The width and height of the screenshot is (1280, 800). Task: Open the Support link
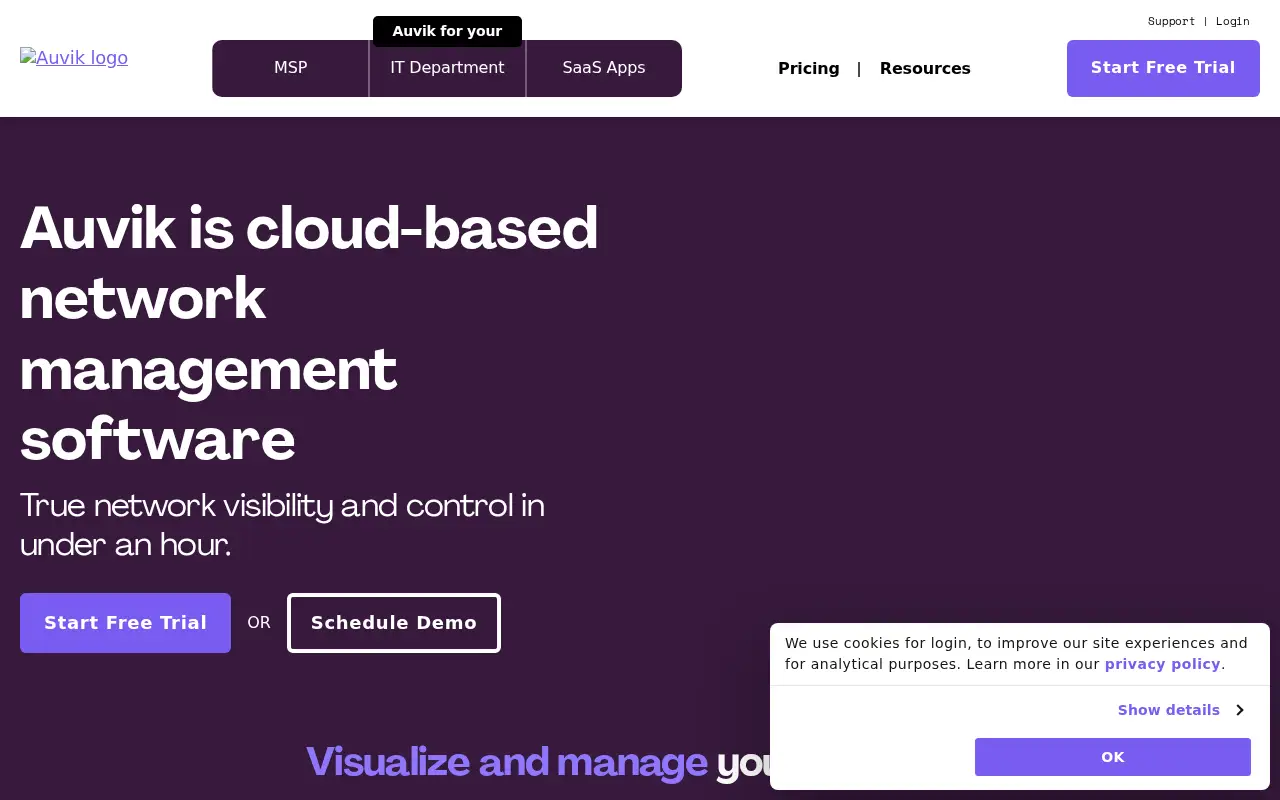[x=1171, y=21]
